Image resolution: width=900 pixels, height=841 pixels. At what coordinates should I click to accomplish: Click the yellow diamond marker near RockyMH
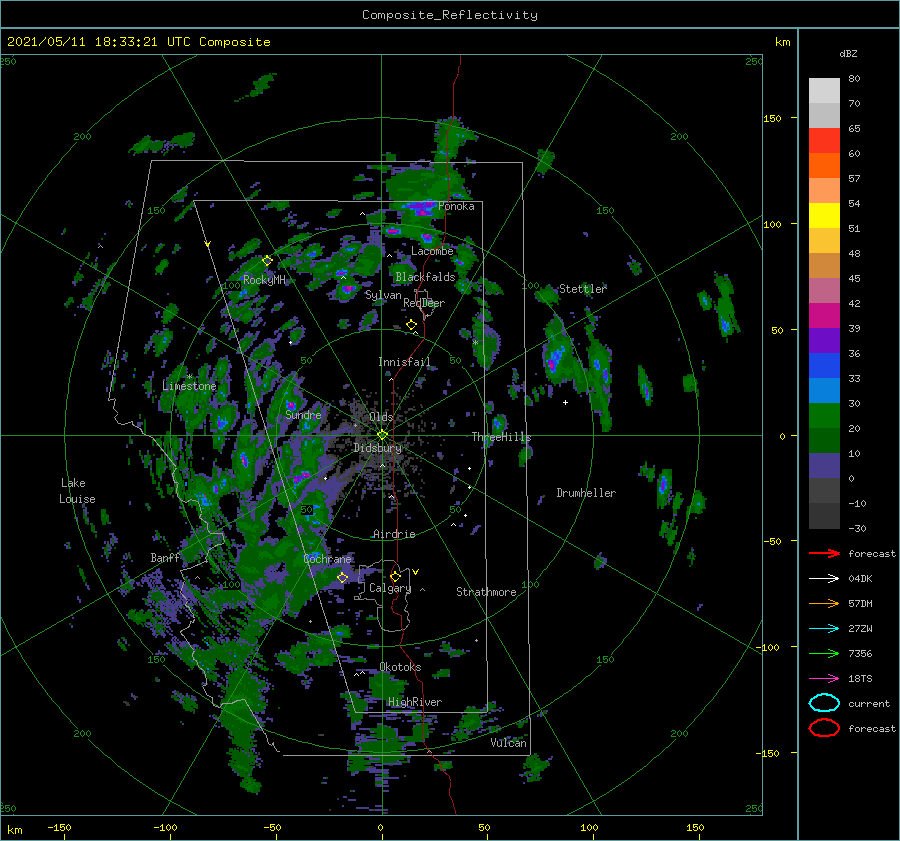tap(267, 261)
